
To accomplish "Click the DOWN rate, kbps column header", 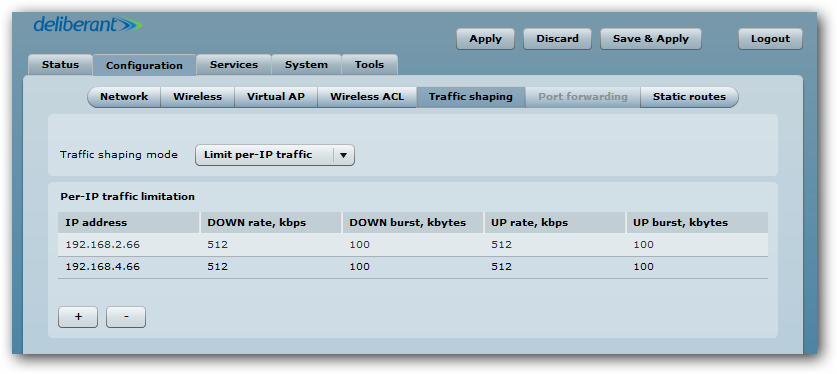I will pos(271,222).
